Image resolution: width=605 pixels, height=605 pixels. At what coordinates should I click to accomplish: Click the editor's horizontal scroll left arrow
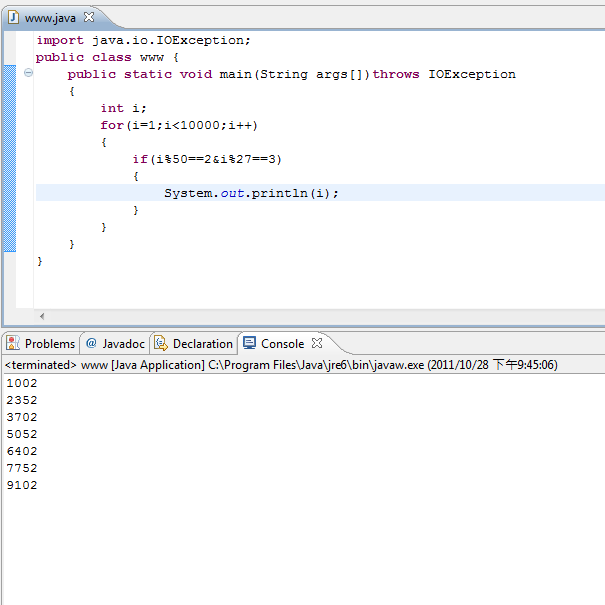point(41,315)
